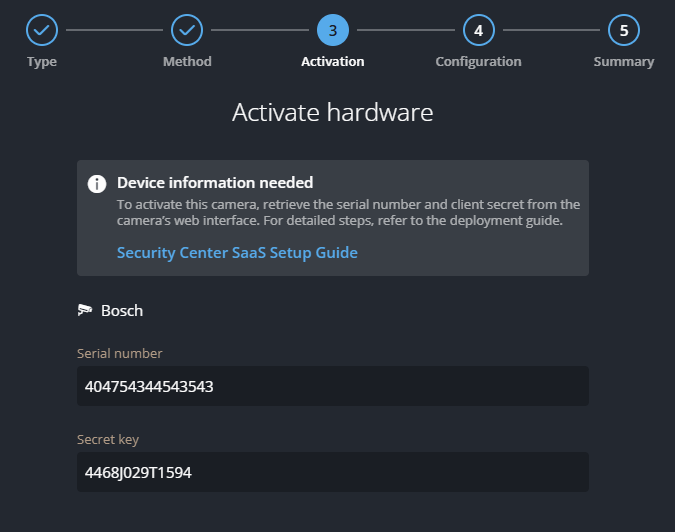Open the Configuration step label
675x532 pixels.
click(478, 62)
